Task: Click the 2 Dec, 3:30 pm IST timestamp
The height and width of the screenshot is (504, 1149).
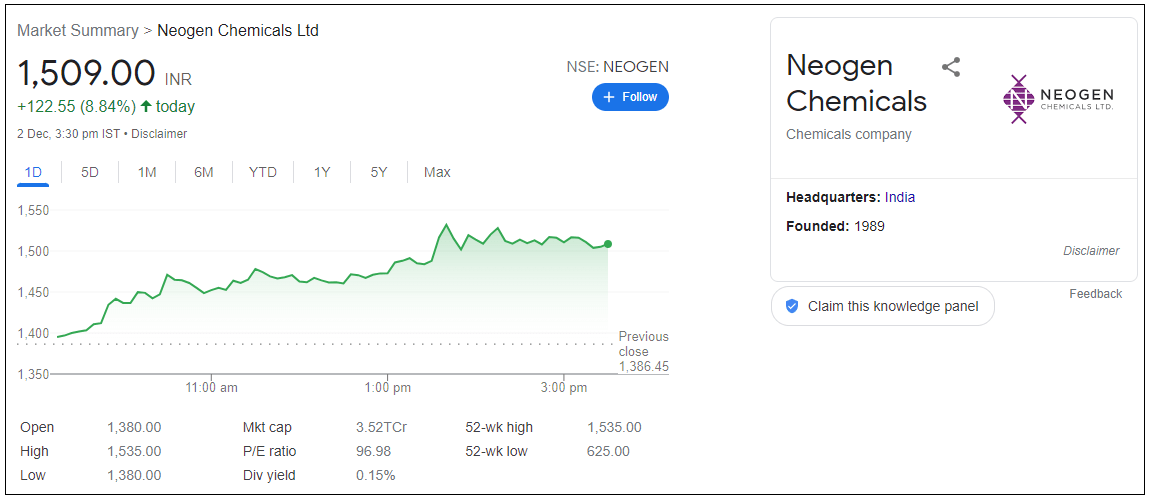Action: (x=70, y=134)
